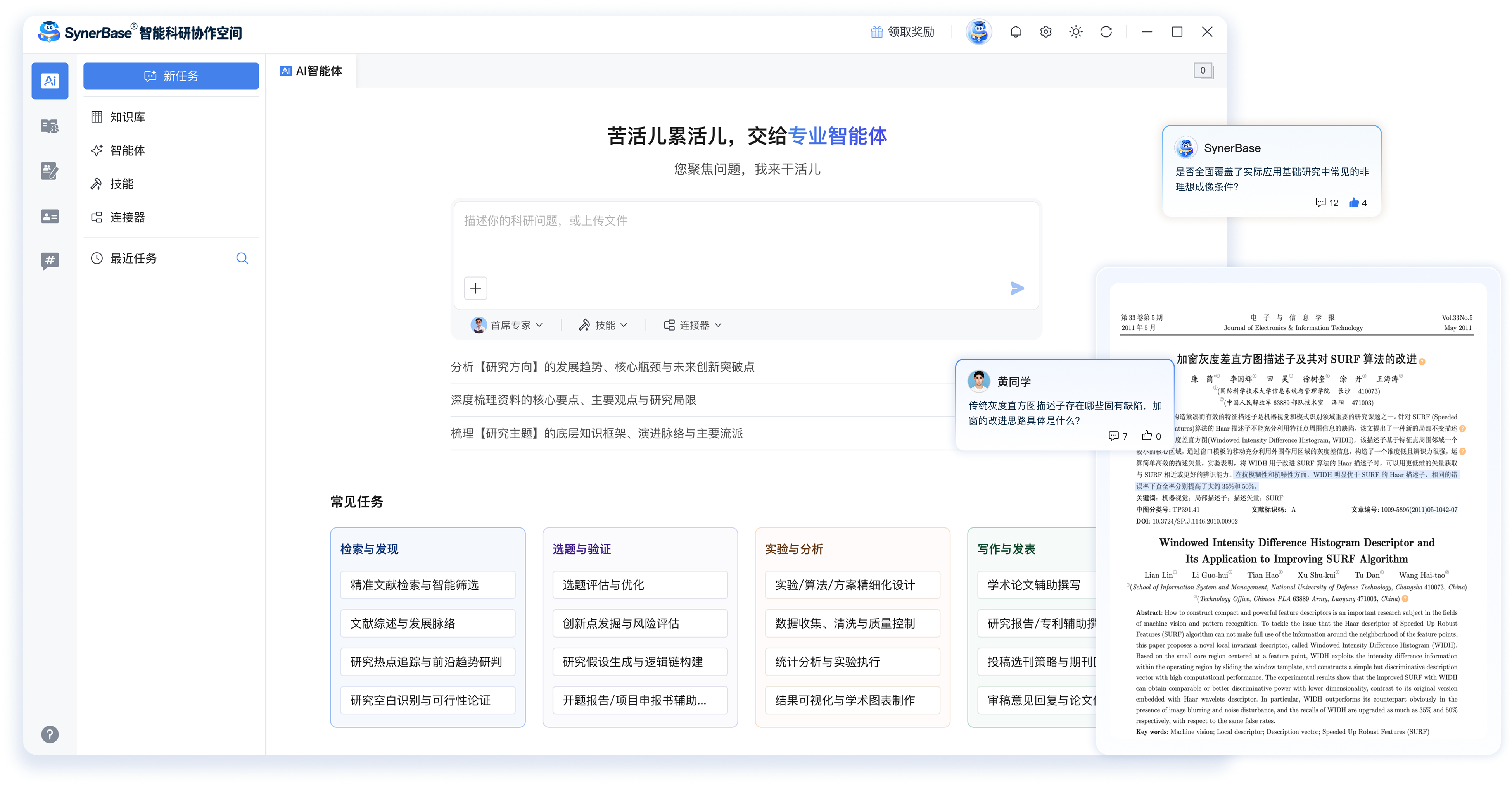Choose prompt 分析【研究方向】的发展趋势
Viewport: 1512px width, 786px height.
[x=602, y=367]
